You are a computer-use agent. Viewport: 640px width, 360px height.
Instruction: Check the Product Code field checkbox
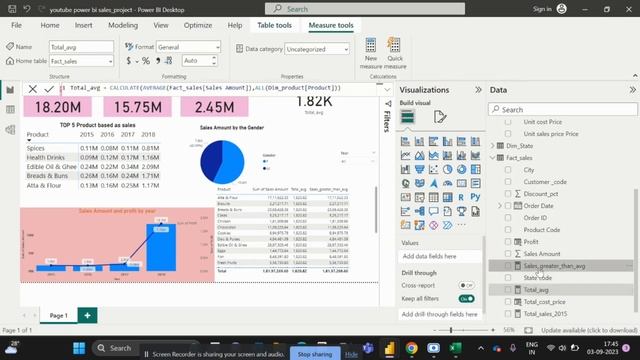click(x=508, y=230)
